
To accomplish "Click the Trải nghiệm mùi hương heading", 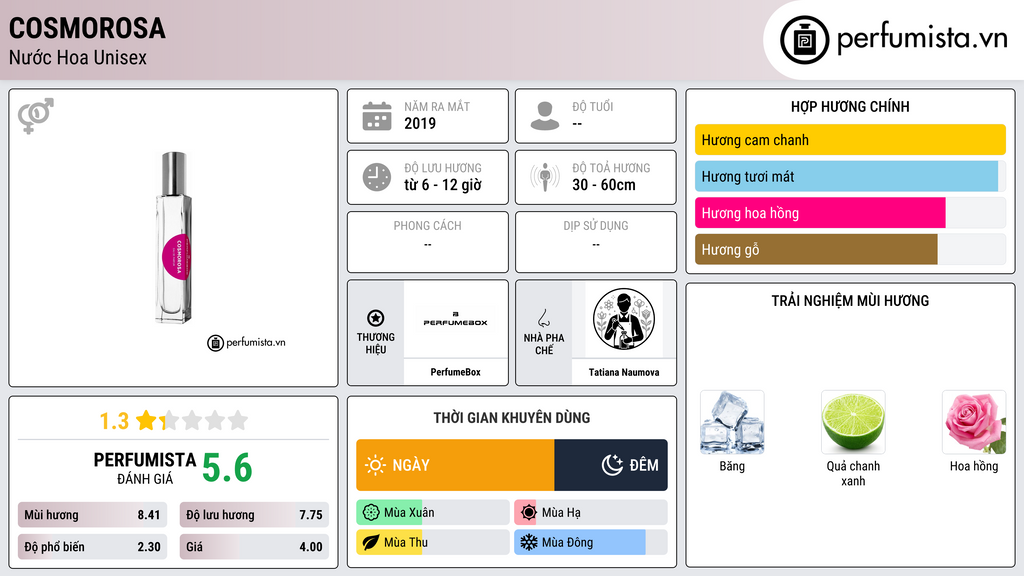I will pyautogui.click(x=850, y=300).
